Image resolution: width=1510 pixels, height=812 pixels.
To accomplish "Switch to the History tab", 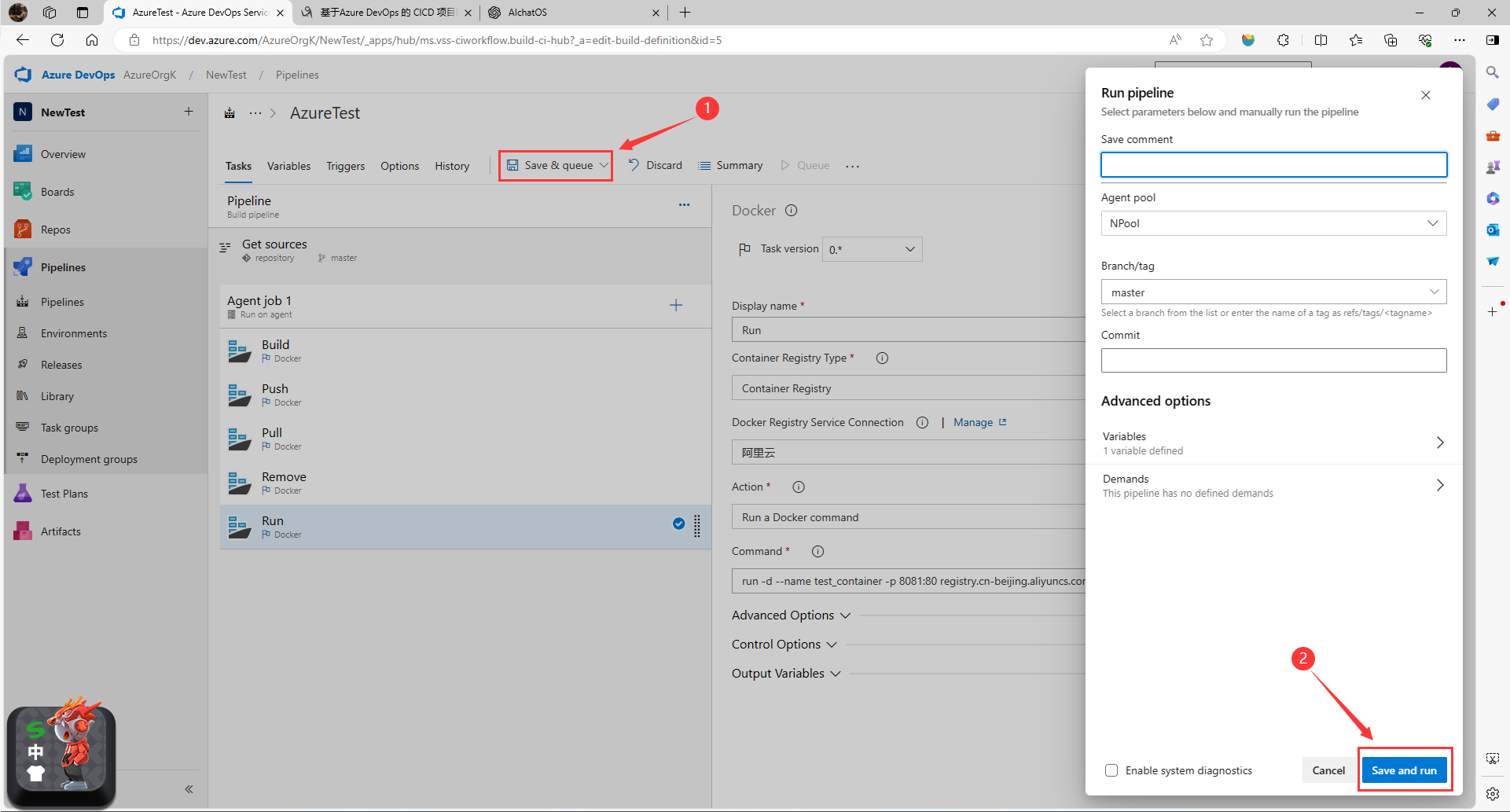I will [x=452, y=166].
